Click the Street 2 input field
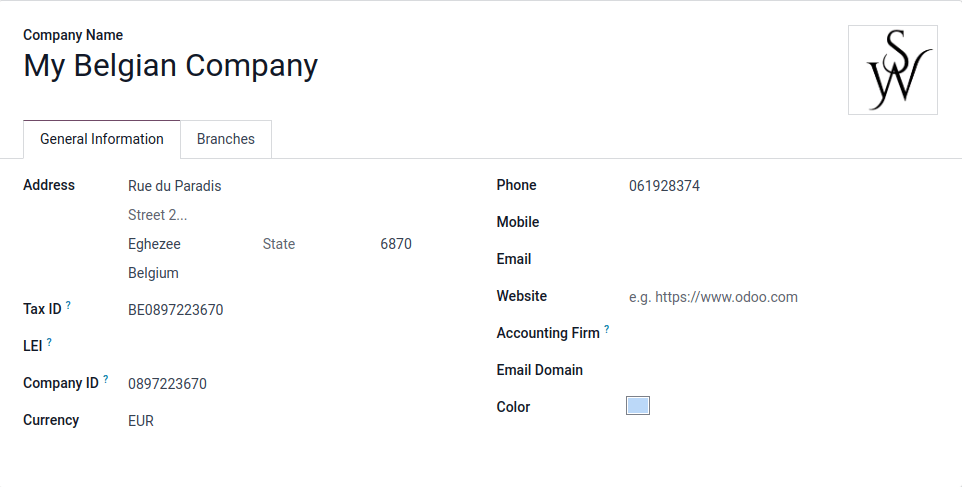The image size is (962, 487). (270, 215)
